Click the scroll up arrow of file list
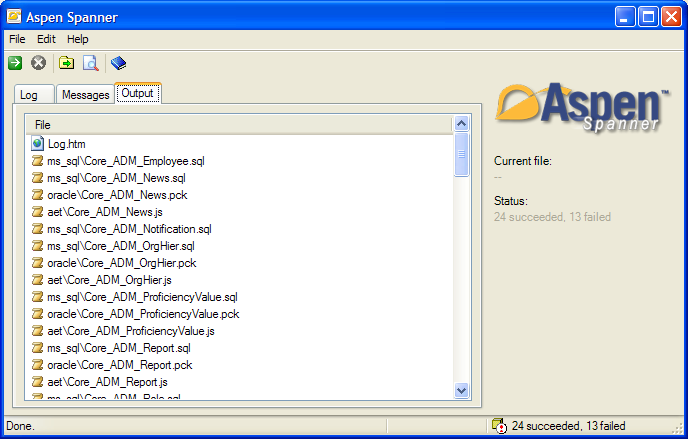 click(x=462, y=124)
